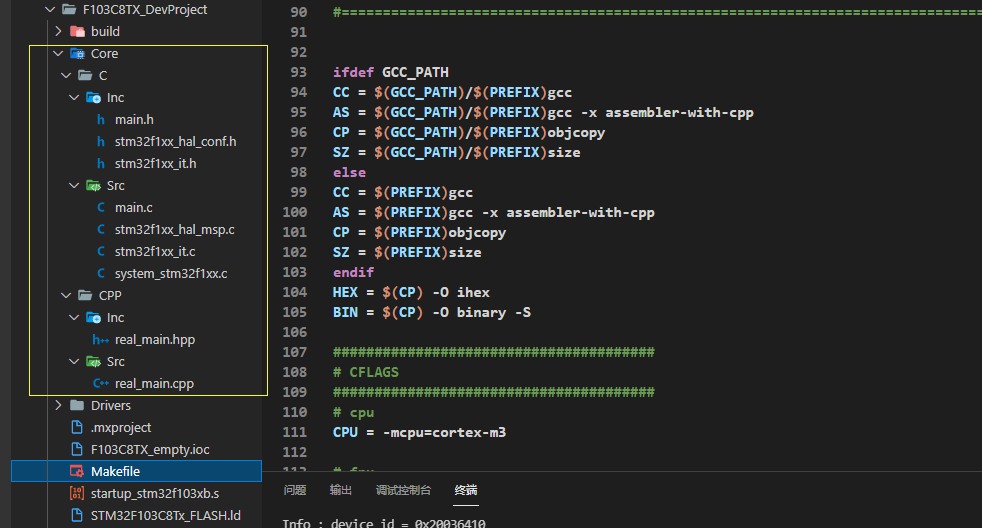
Task: Collapse the F103C8TX_DevProject root folder
Action: tap(50, 9)
